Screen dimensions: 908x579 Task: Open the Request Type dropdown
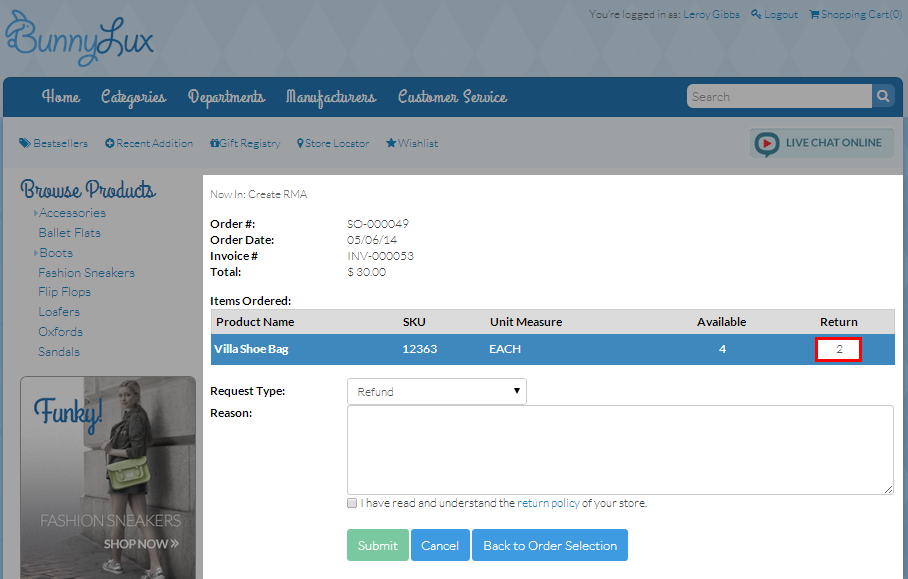tap(436, 392)
